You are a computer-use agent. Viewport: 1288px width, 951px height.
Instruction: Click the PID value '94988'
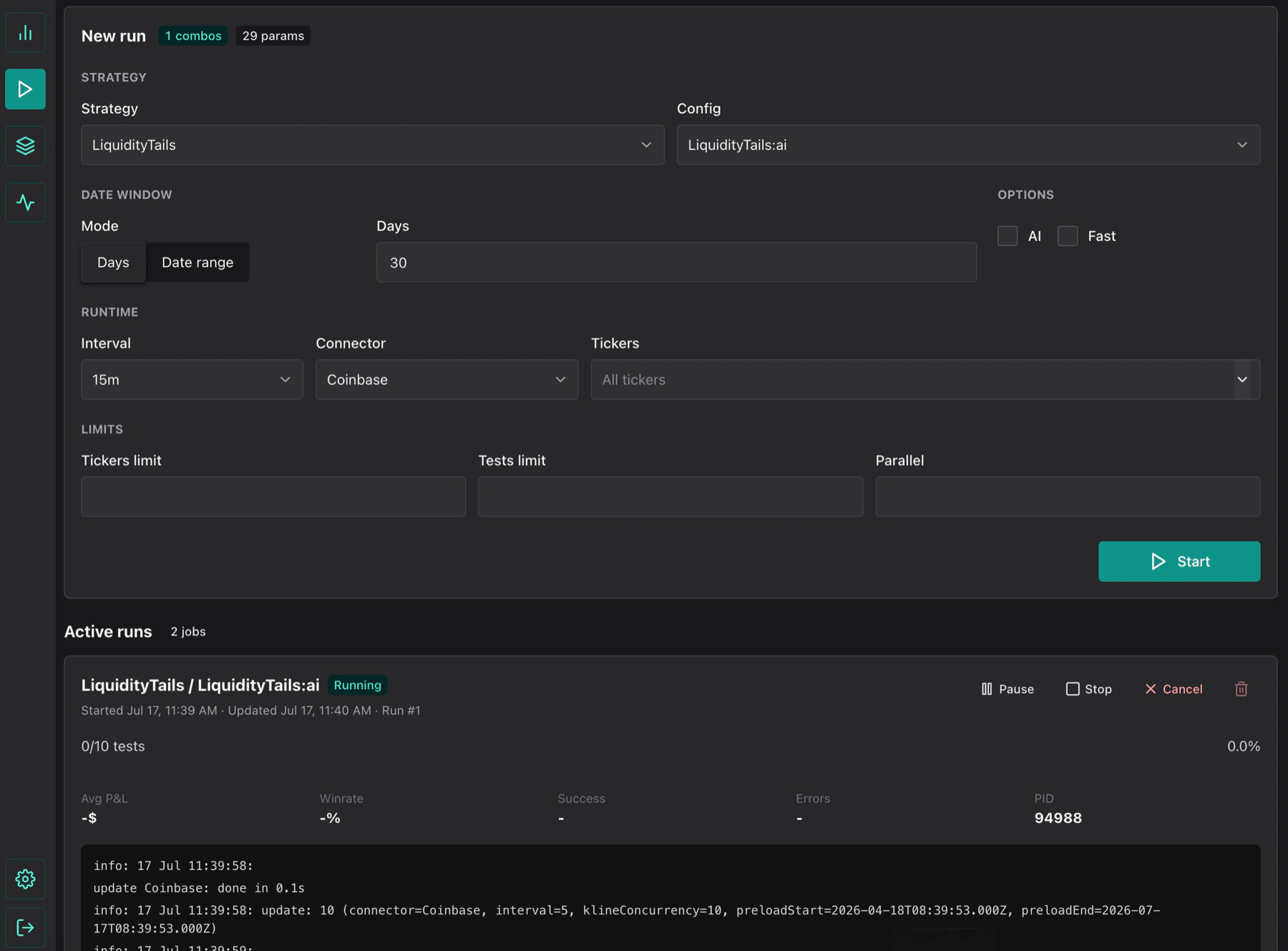1058,819
